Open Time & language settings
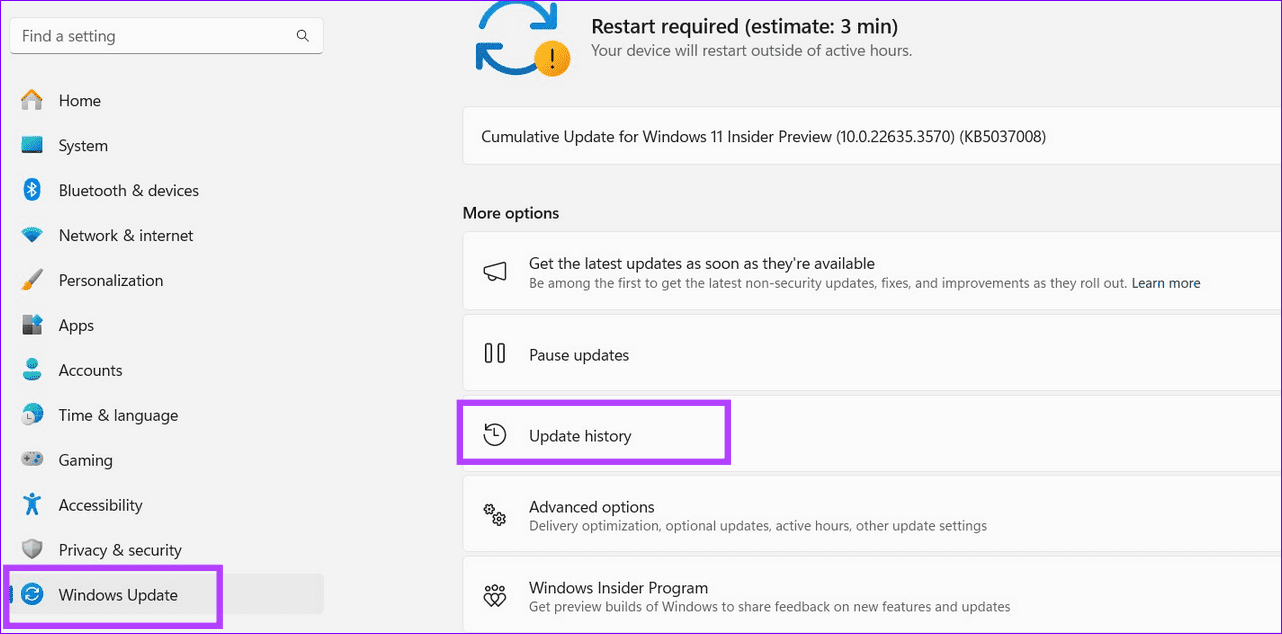Image resolution: width=1282 pixels, height=634 pixels. tap(118, 415)
